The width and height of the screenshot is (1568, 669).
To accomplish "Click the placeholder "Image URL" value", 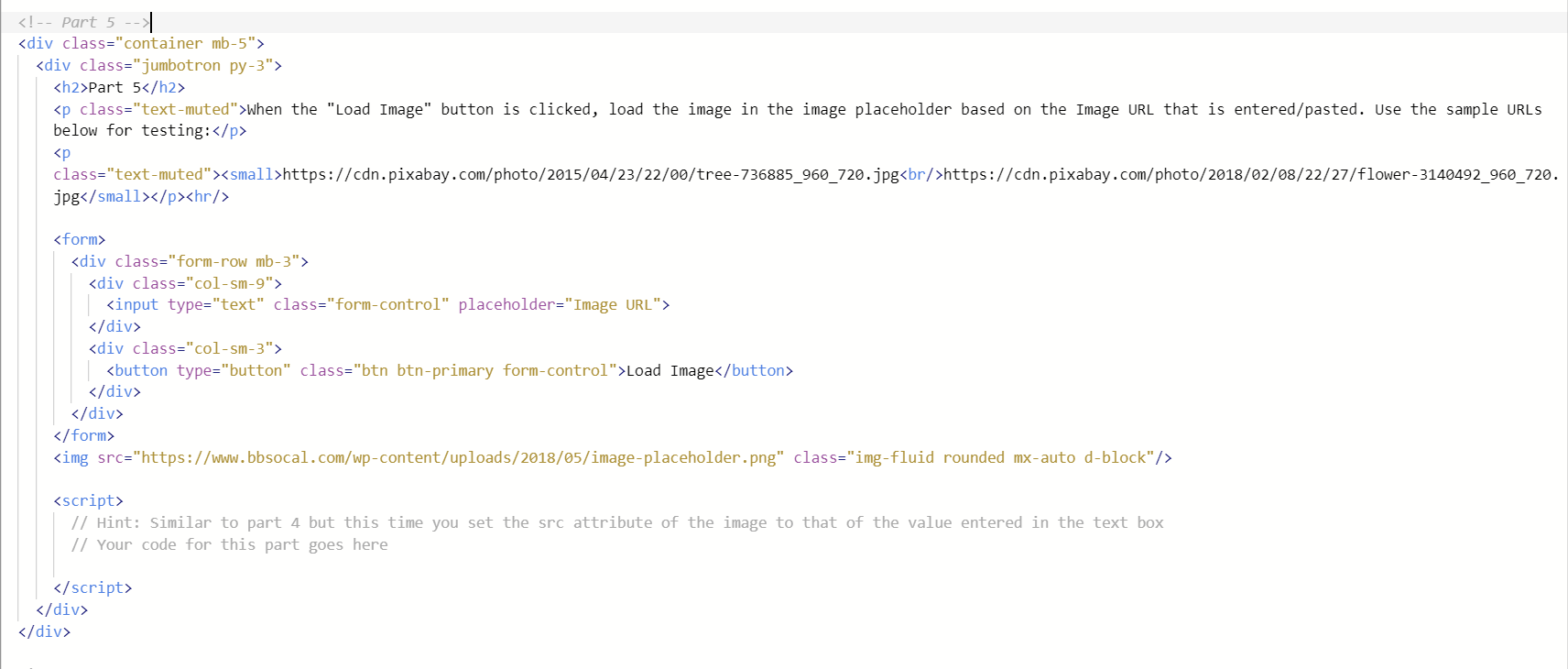I will click(613, 304).
